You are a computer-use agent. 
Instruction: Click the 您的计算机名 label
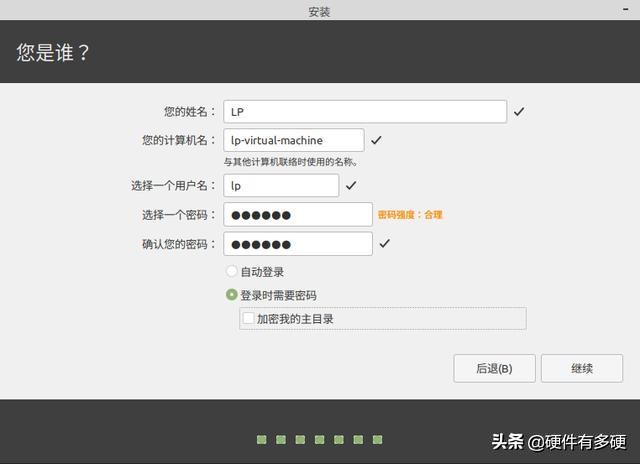[x=179, y=140]
